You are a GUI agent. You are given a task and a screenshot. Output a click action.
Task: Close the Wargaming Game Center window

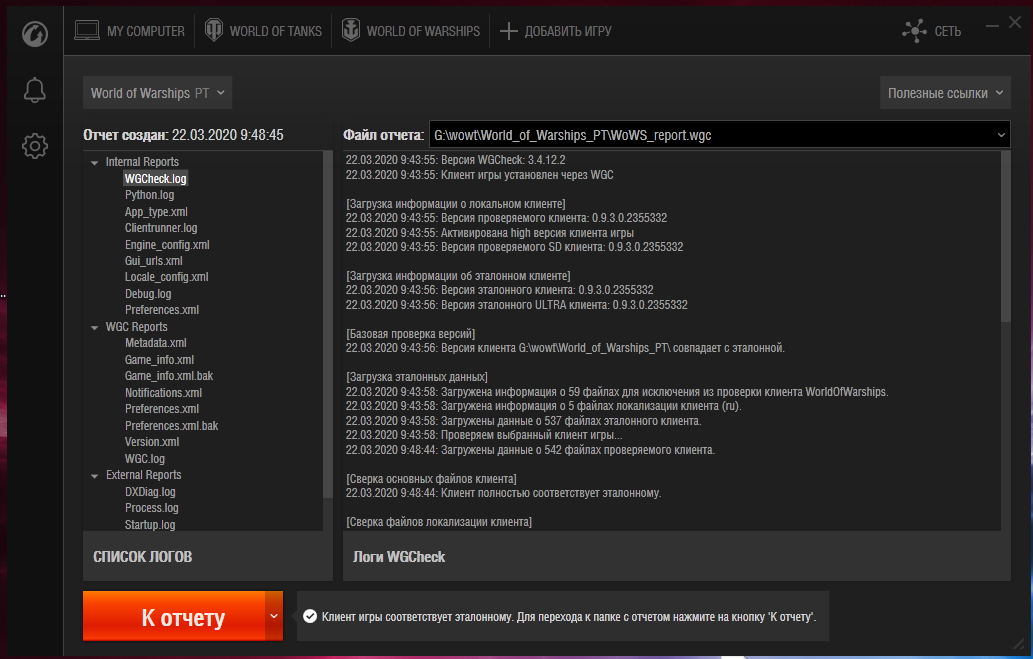tap(1015, 22)
